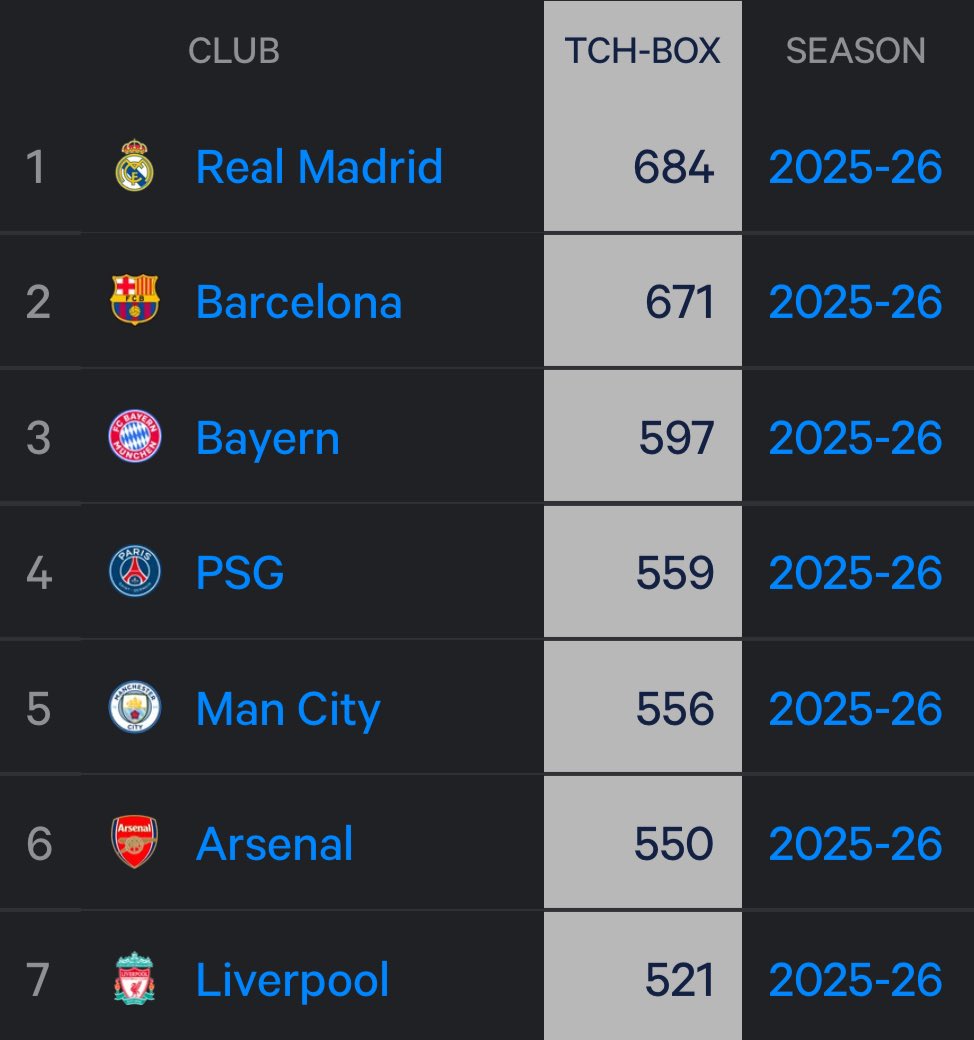The height and width of the screenshot is (1040, 974).
Task: Click the CLUB column header
Action: [x=233, y=51]
